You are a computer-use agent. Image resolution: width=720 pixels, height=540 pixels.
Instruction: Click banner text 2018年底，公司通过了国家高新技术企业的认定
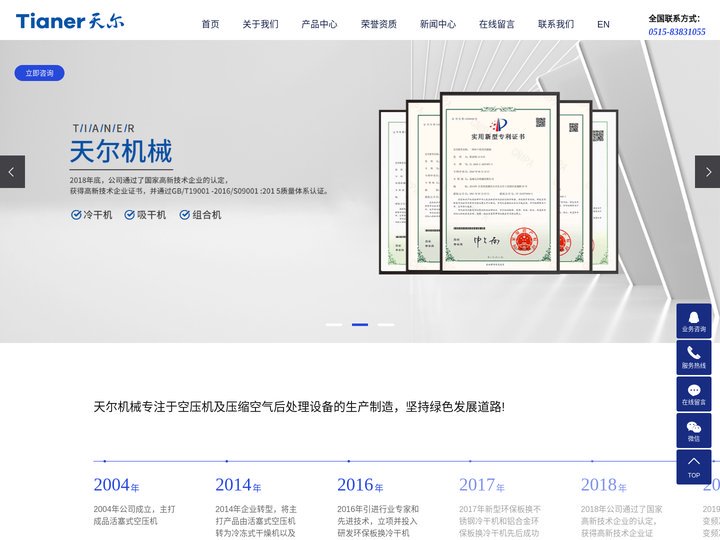tap(149, 180)
